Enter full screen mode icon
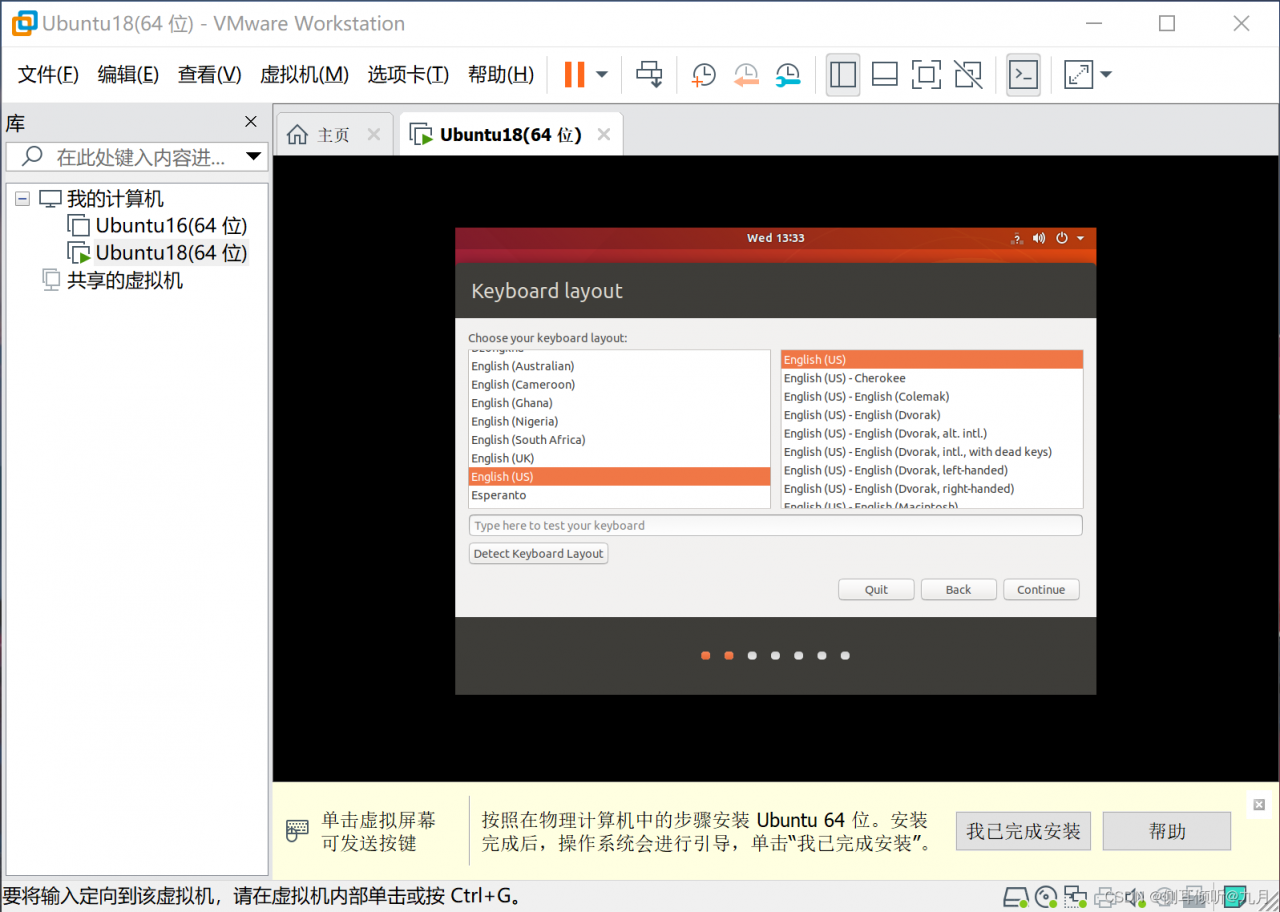This screenshot has width=1280, height=912. [927, 74]
